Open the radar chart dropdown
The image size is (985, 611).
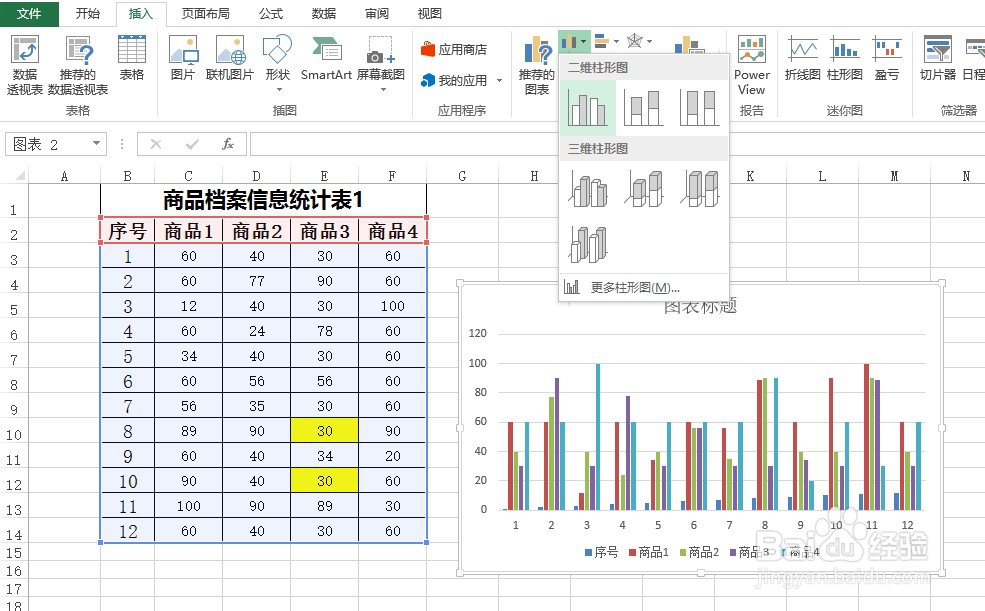pyautogui.click(x=639, y=41)
